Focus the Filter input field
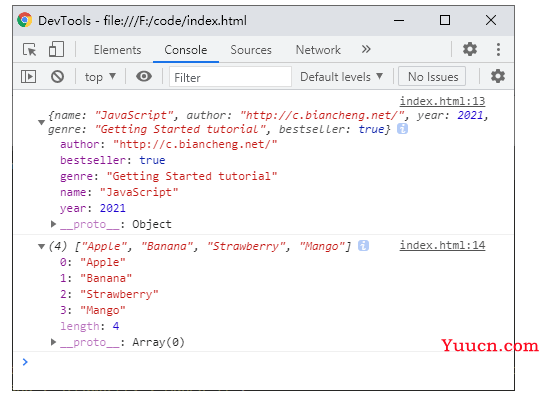This screenshot has height=400, width=551. tap(230, 77)
